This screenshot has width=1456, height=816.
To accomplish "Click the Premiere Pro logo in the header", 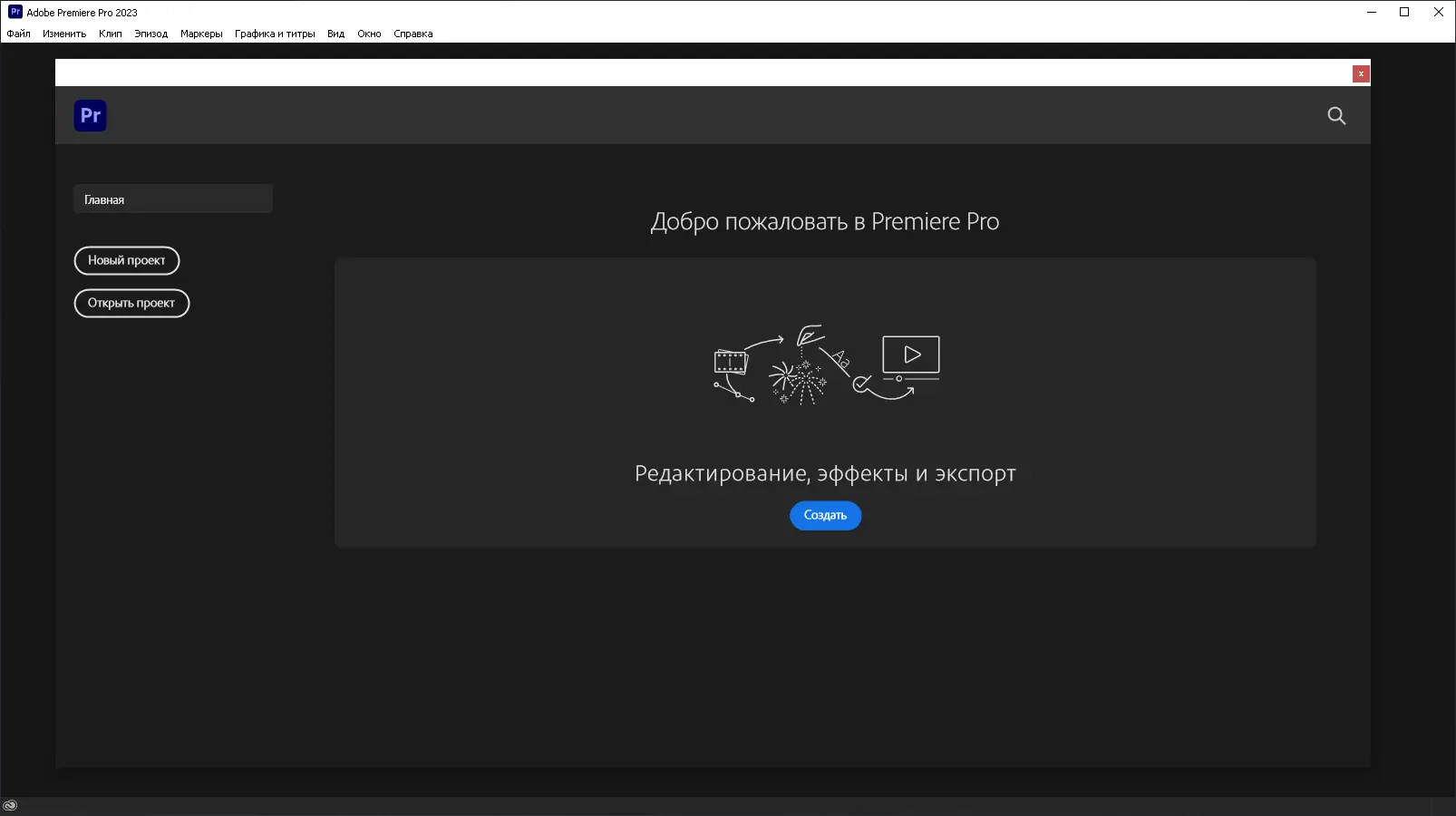I will [x=90, y=115].
